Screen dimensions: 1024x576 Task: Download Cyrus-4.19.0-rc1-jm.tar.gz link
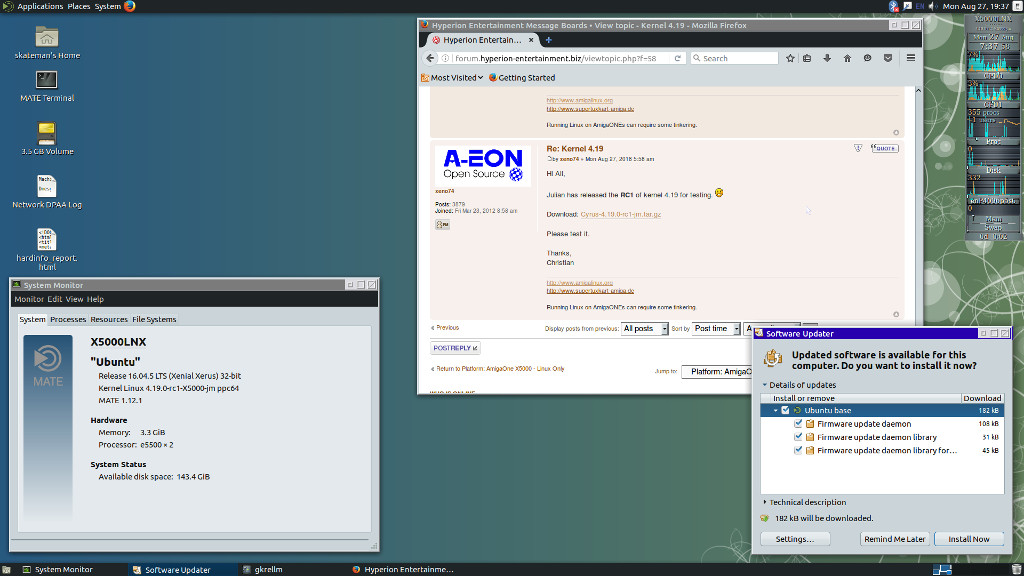click(x=620, y=214)
